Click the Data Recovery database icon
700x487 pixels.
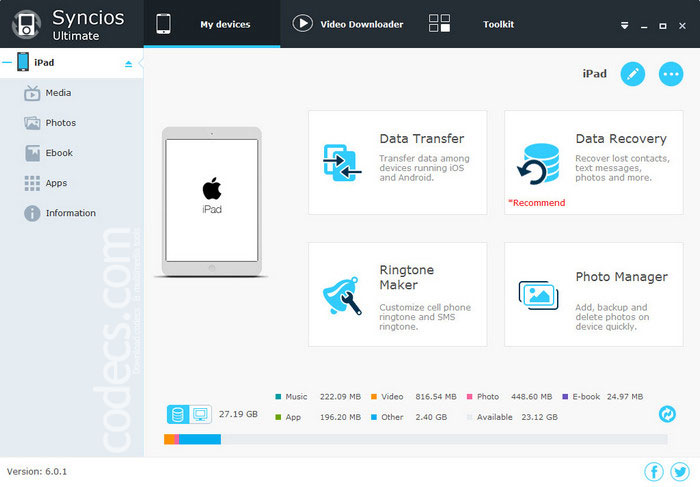pyautogui.click(x=538, y=164)
